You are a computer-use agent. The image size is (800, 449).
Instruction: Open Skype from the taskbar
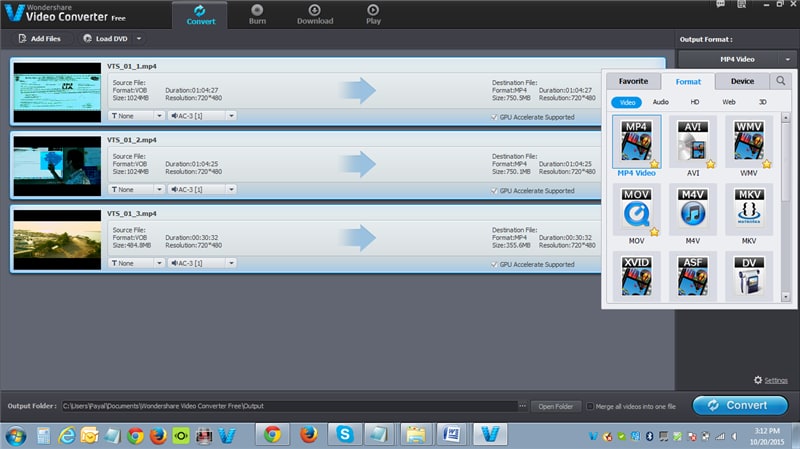pos(345,435)
